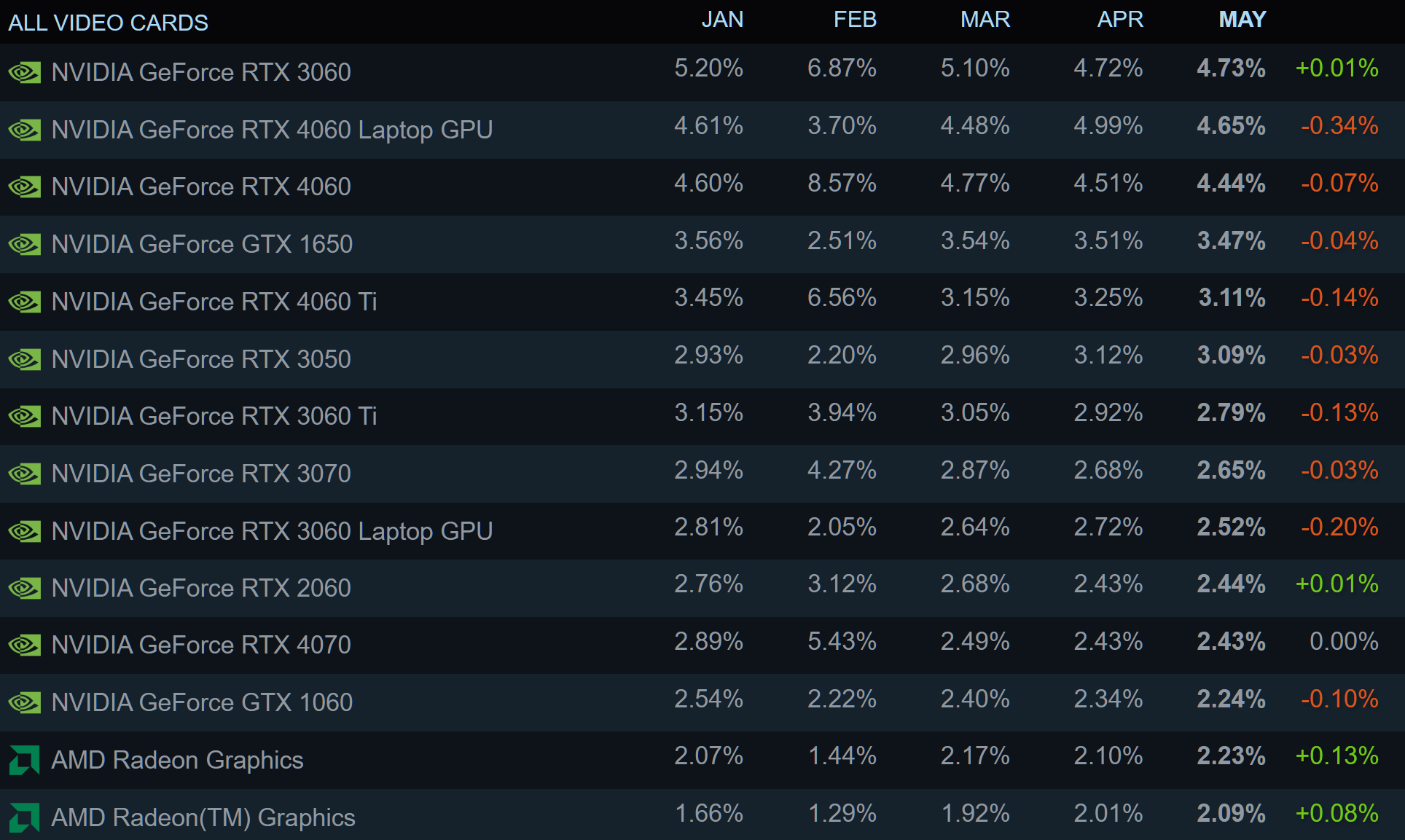This screenshot has height=840, width=1405.
Task: Open the NVIDIA GeForce RTX 4060 Laptop GPU row
Action: pyautogui.click(x=272, y=130)
